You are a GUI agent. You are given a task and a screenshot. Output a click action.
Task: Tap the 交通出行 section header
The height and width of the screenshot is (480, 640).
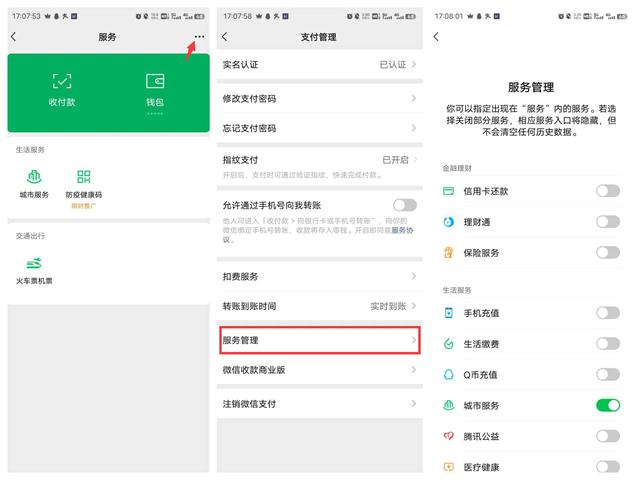tap(30, 236)
